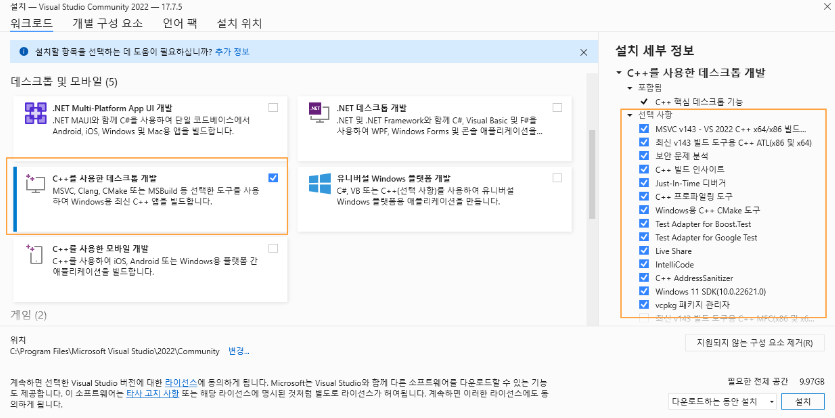Open the 다운로드하는 동안 설치 dropdown
This screenshot has height=418, width=835.
click(722, 401)
